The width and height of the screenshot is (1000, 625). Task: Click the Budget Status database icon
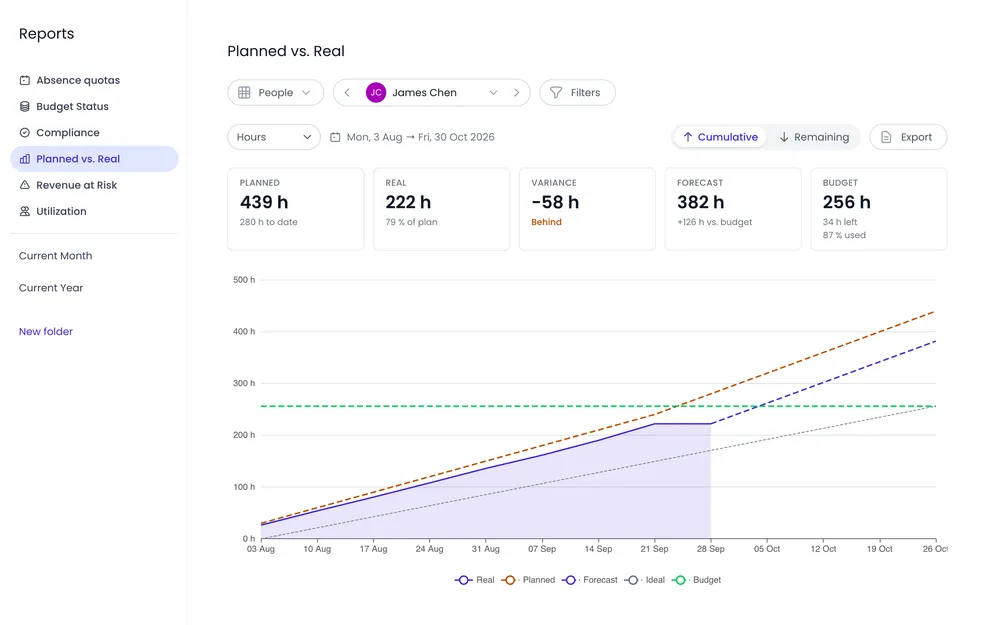[x=25, y=107]
